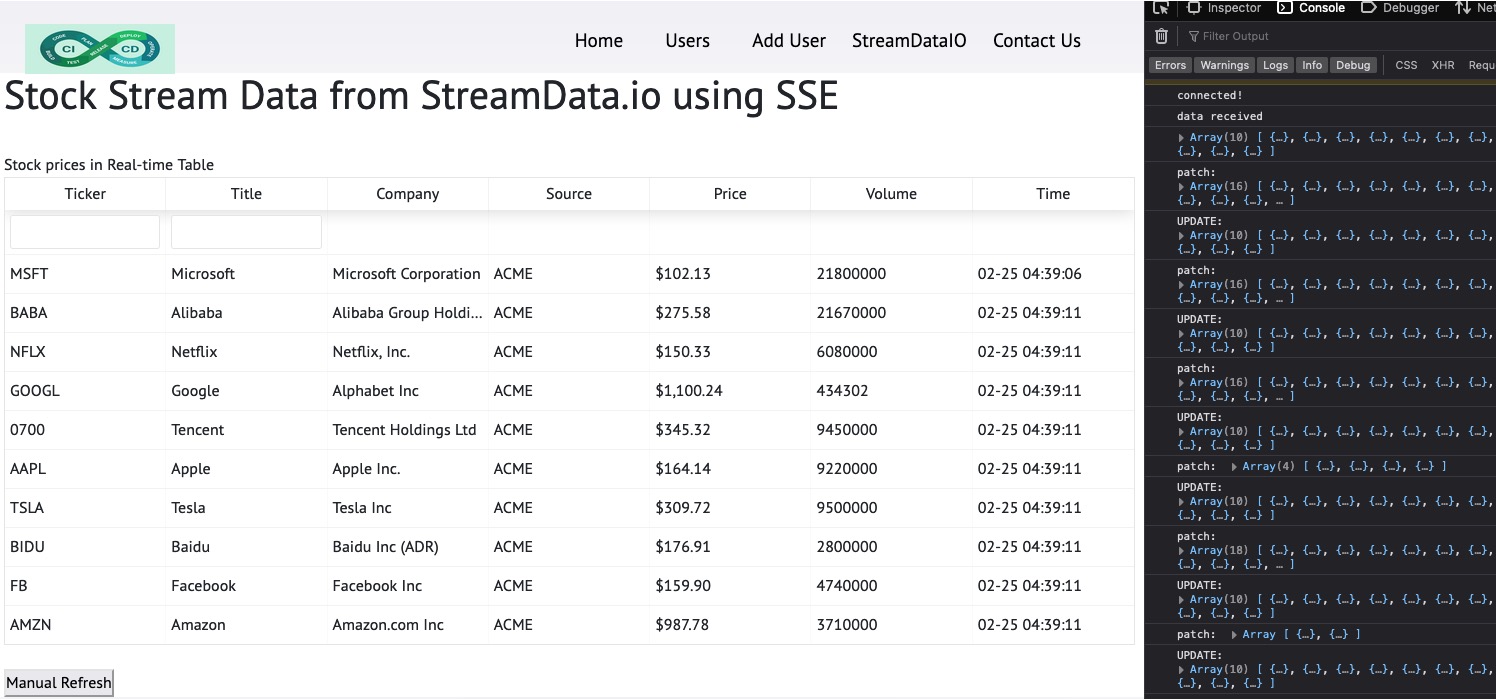Switch to the Console tab

pyautogui.click(x=1312, y=7)
